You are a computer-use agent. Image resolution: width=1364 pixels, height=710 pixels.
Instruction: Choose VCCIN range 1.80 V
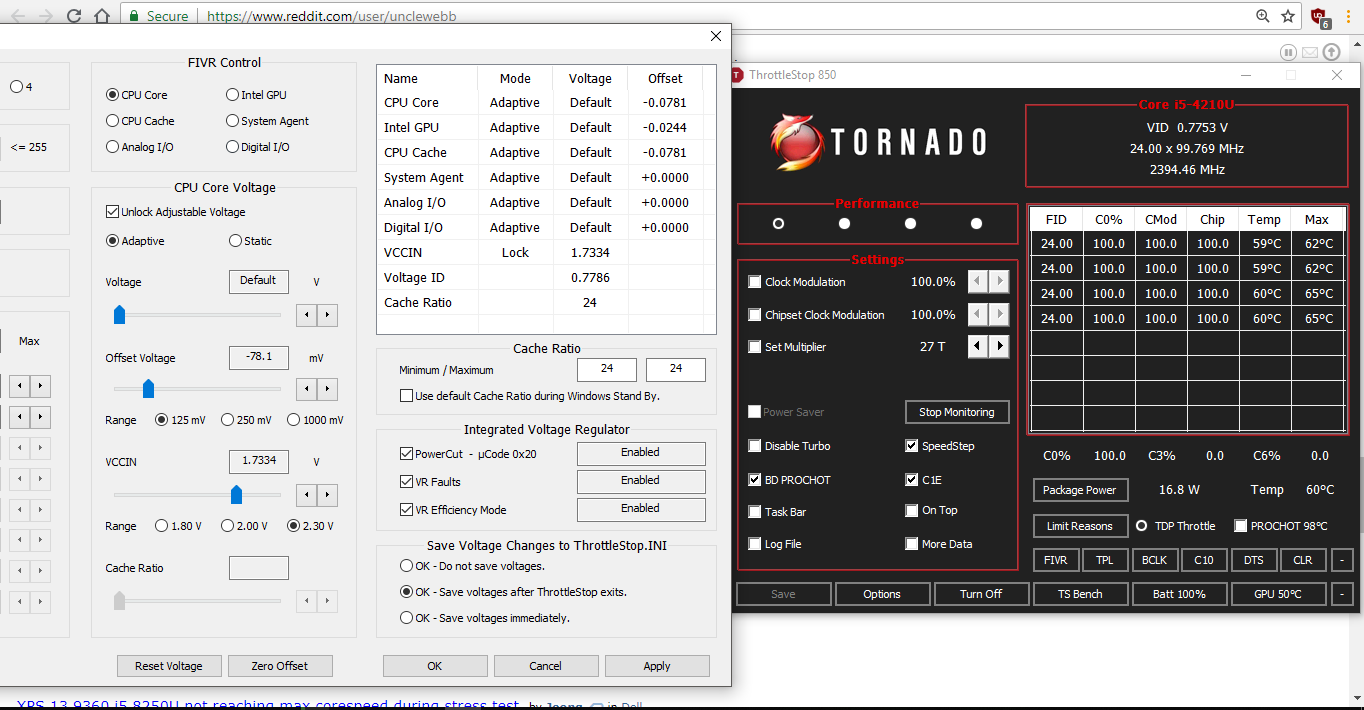coord(162,526)
